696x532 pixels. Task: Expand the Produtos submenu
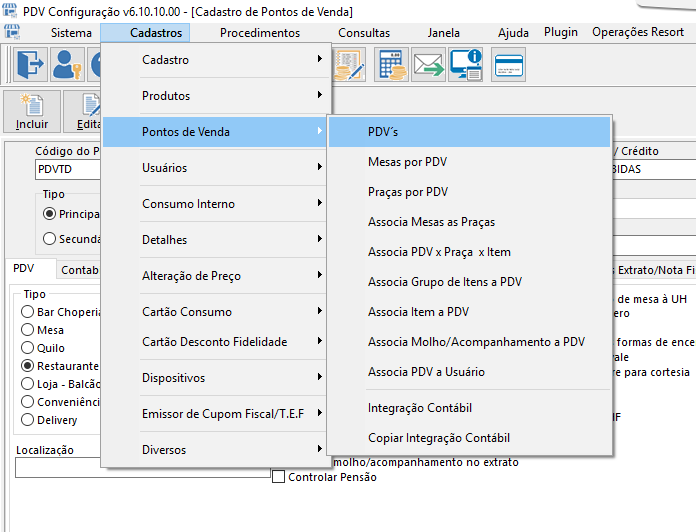point(217,96)
